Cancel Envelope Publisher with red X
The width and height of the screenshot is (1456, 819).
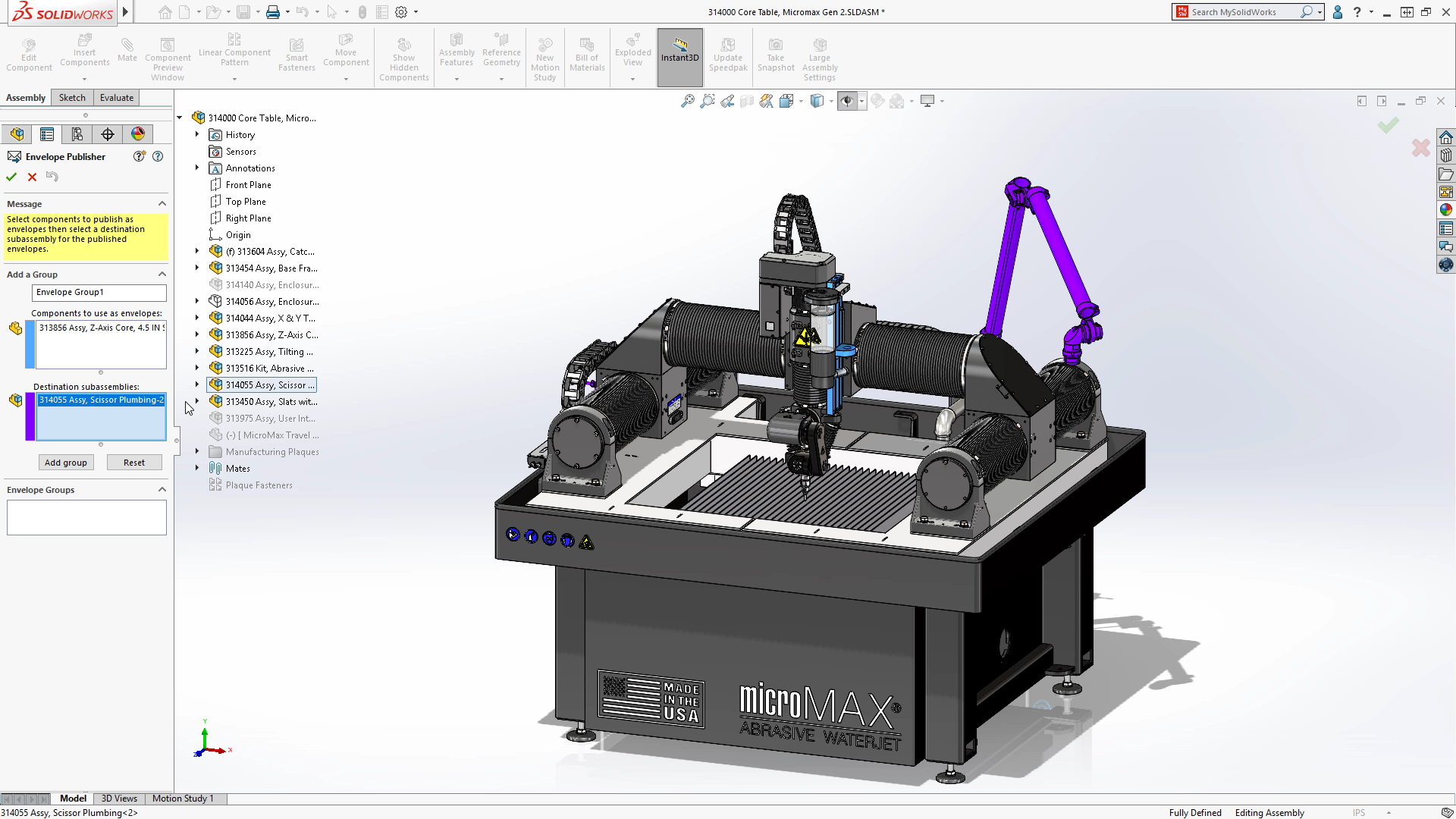tap(32, 177)
